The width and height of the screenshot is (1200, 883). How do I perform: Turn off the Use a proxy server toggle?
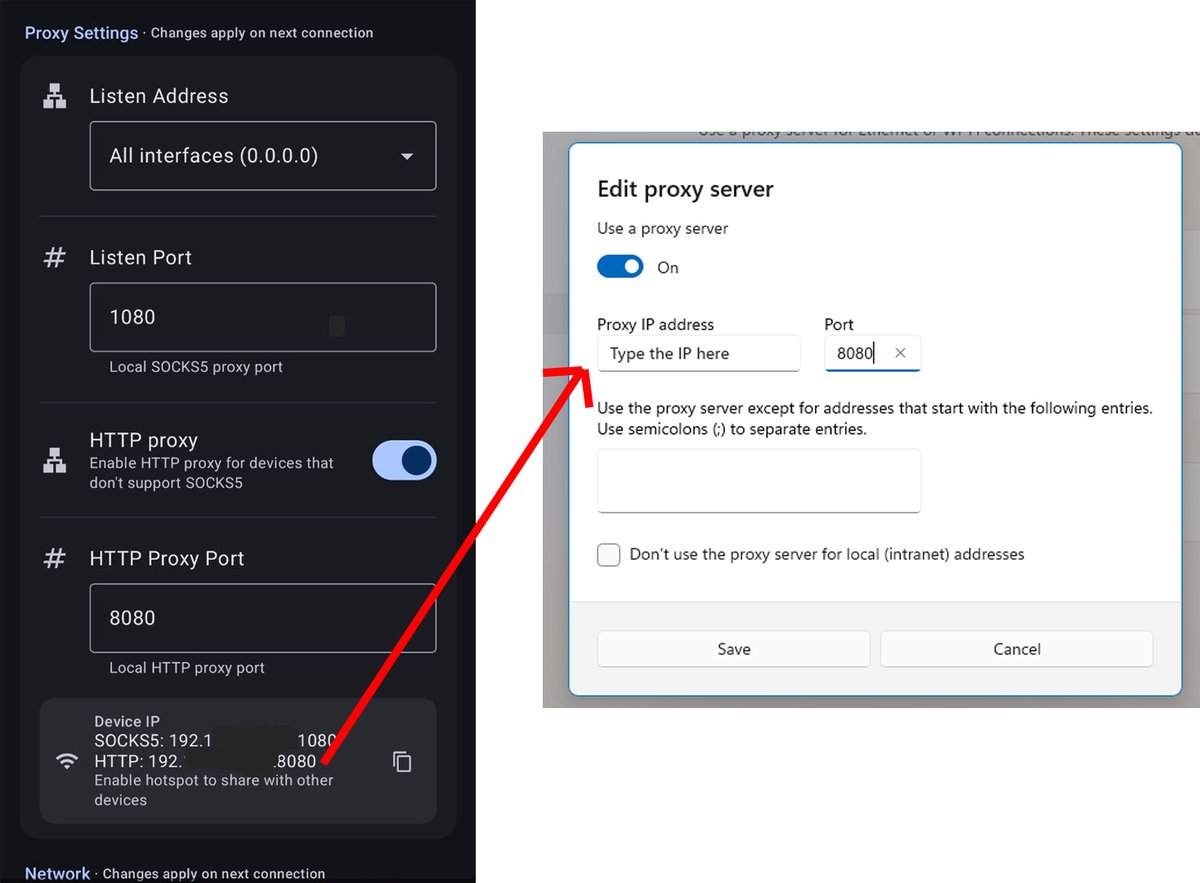tap(620, 267)
